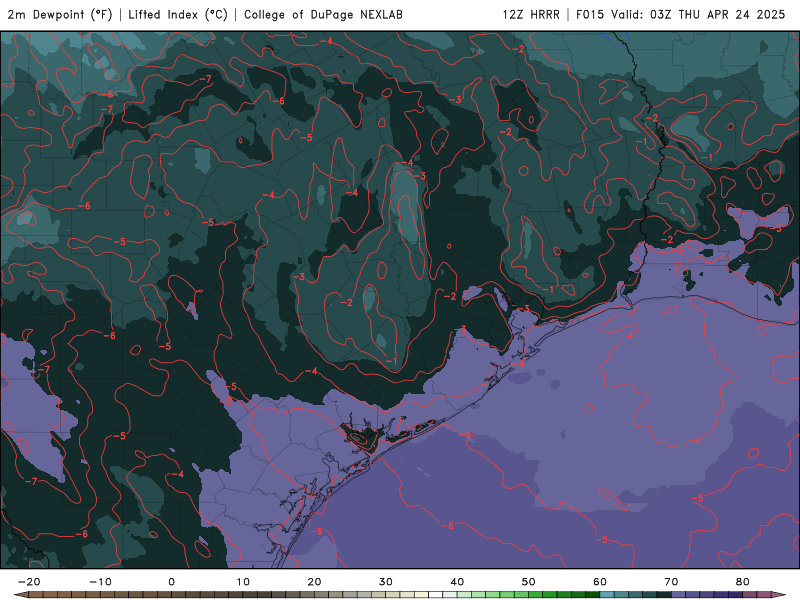Click the "30" color bar label

tap(386, 582)
